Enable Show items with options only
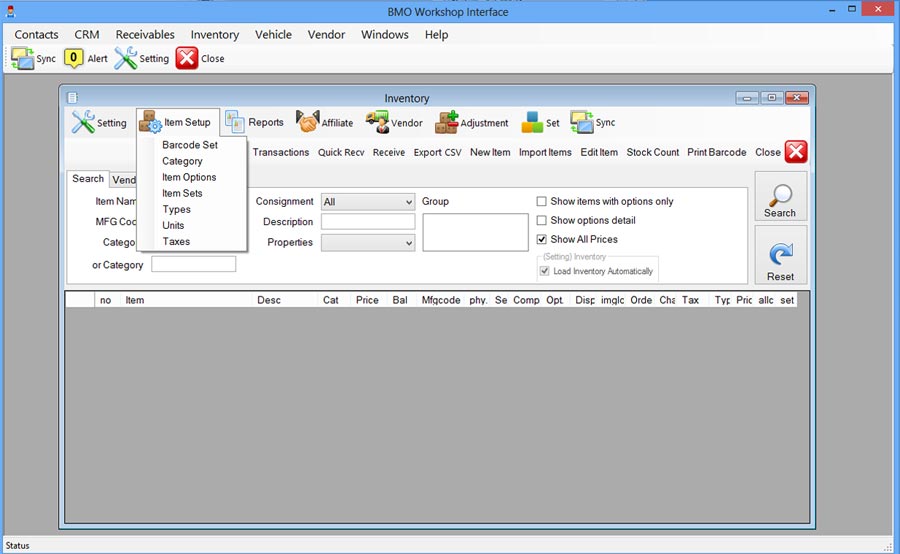This screenshot has height=554, width=900. (541, 202)
